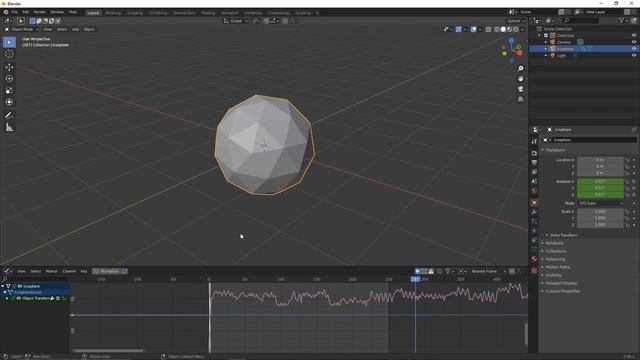Toggle X-ray view in viewport header
Image resolution: width=640 pixels, height=360 pixels.
(x=488, y=29)
